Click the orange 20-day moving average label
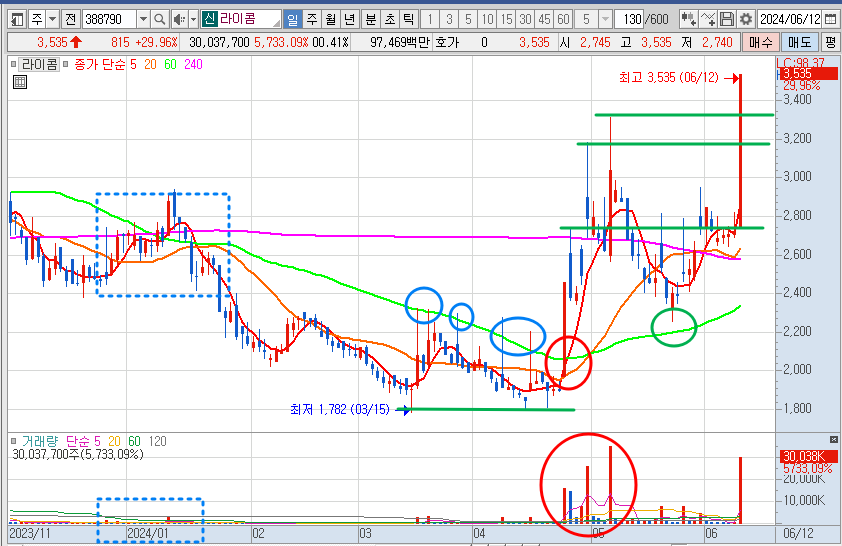This screenshot has width=842, height=546. (150, 65)
